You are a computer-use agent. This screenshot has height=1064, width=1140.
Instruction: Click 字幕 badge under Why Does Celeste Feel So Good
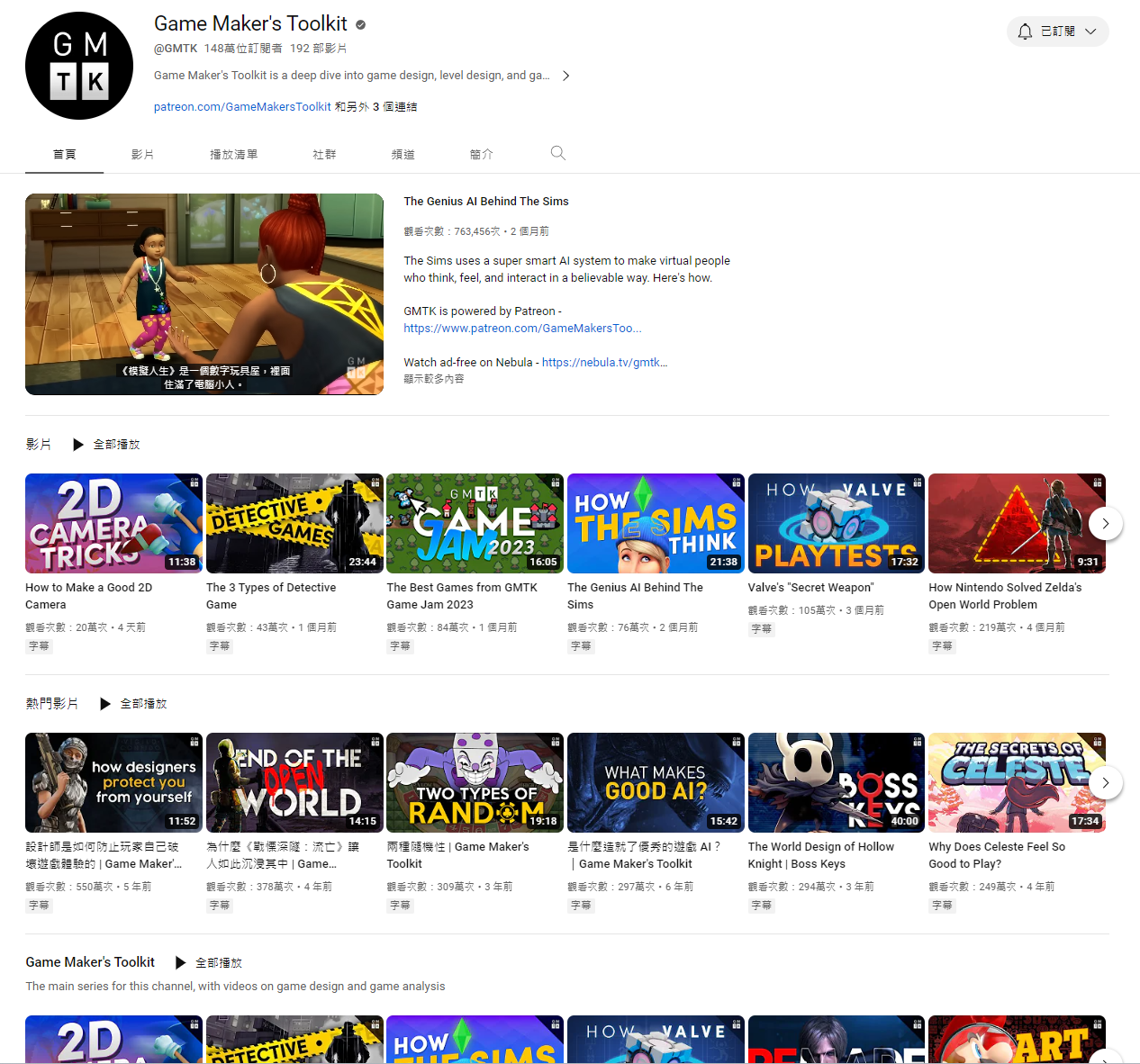point(942,906)
